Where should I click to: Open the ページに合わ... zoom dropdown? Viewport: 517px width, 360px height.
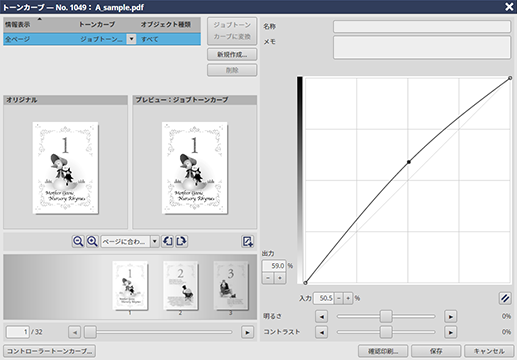tap(155, 241)
